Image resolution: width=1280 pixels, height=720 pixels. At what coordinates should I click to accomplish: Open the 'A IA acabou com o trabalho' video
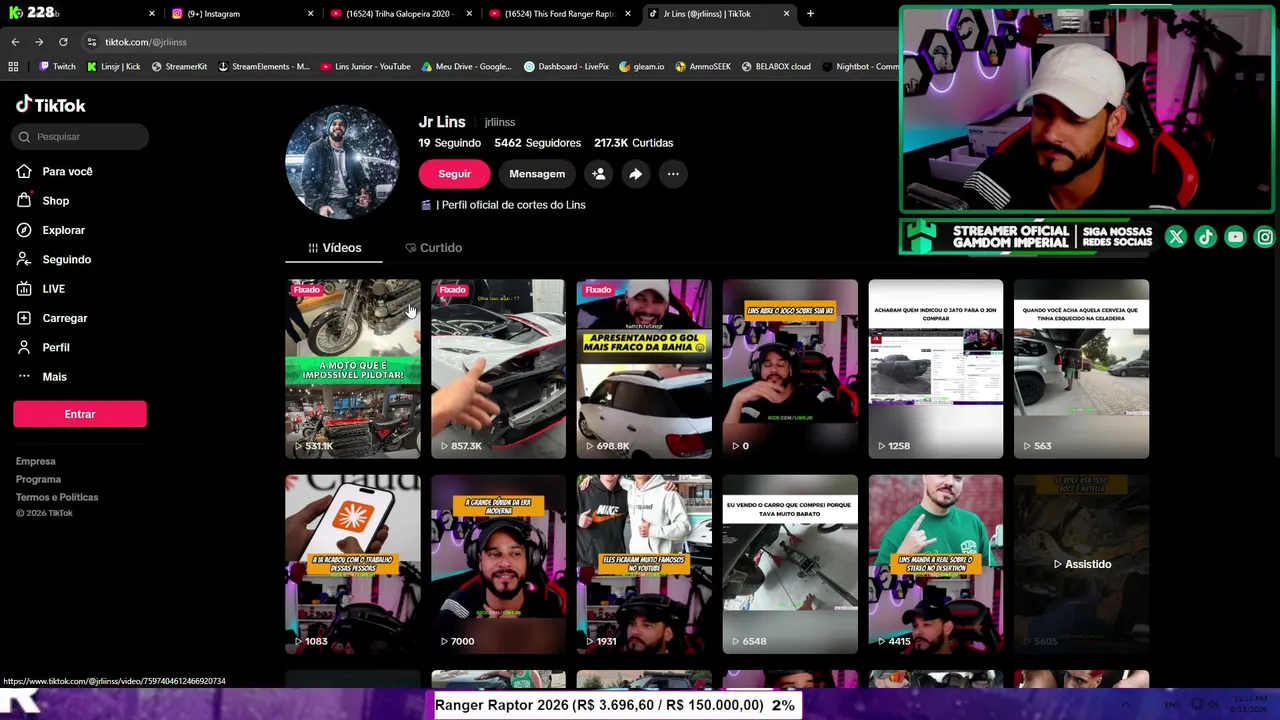click(x=352, y=564)
